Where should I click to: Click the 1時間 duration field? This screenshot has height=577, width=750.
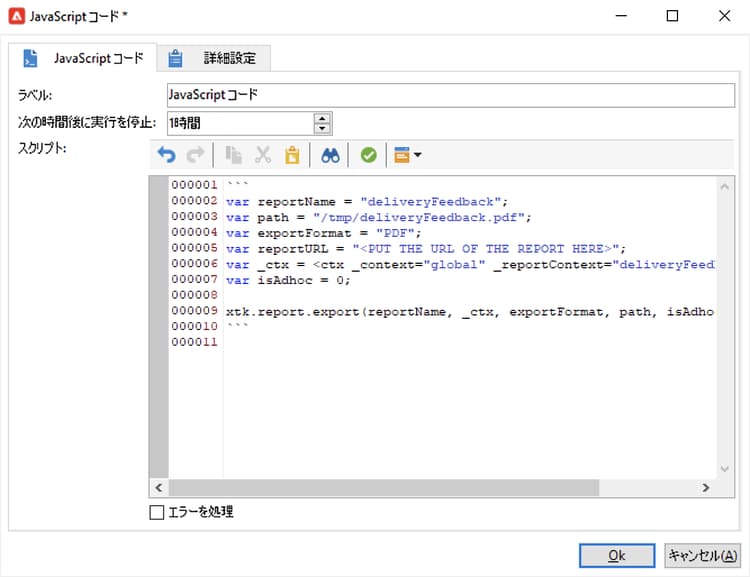(x=240, y=123)
